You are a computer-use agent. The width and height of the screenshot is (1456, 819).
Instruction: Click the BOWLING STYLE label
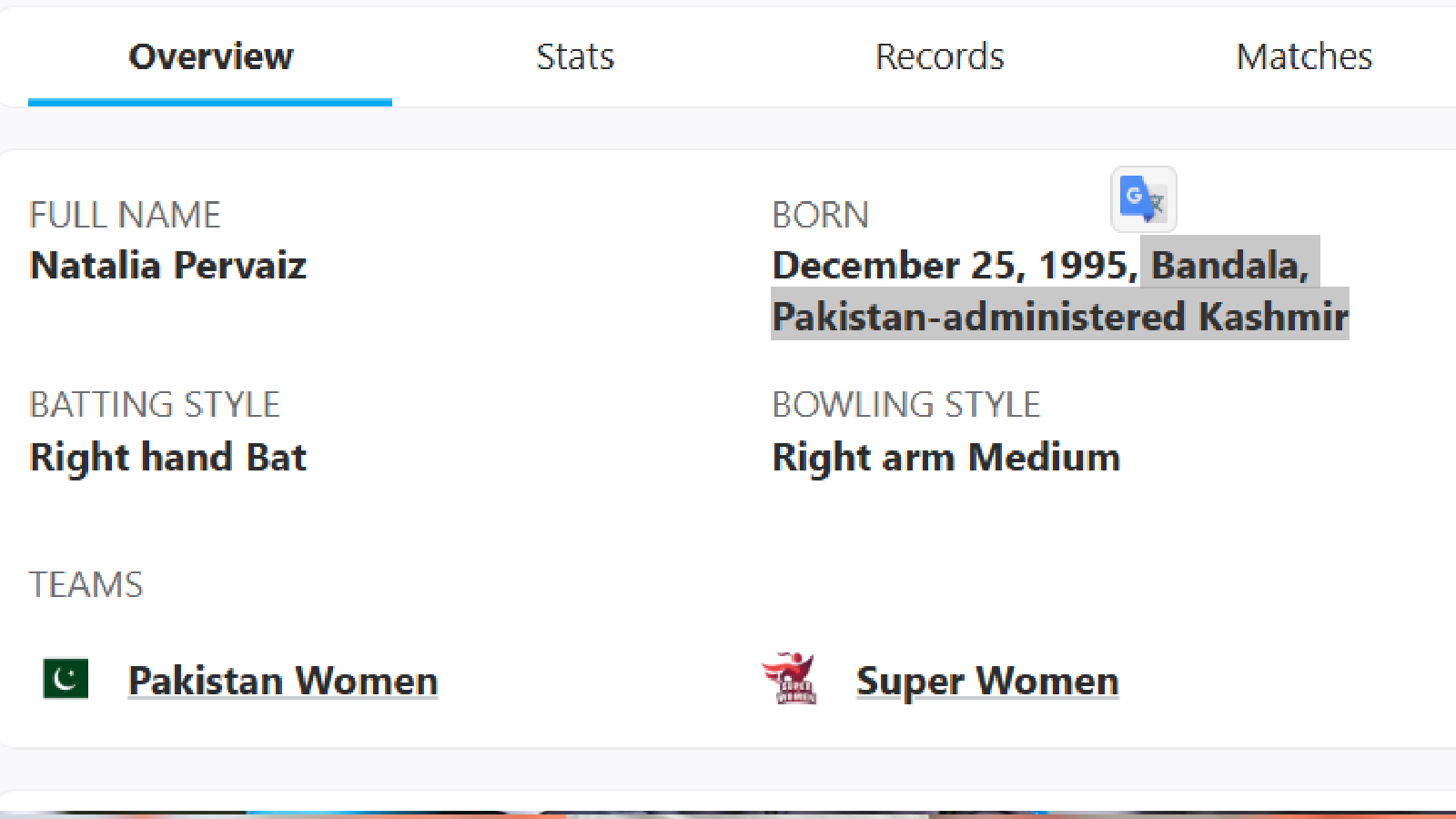(x=905, y=405)
